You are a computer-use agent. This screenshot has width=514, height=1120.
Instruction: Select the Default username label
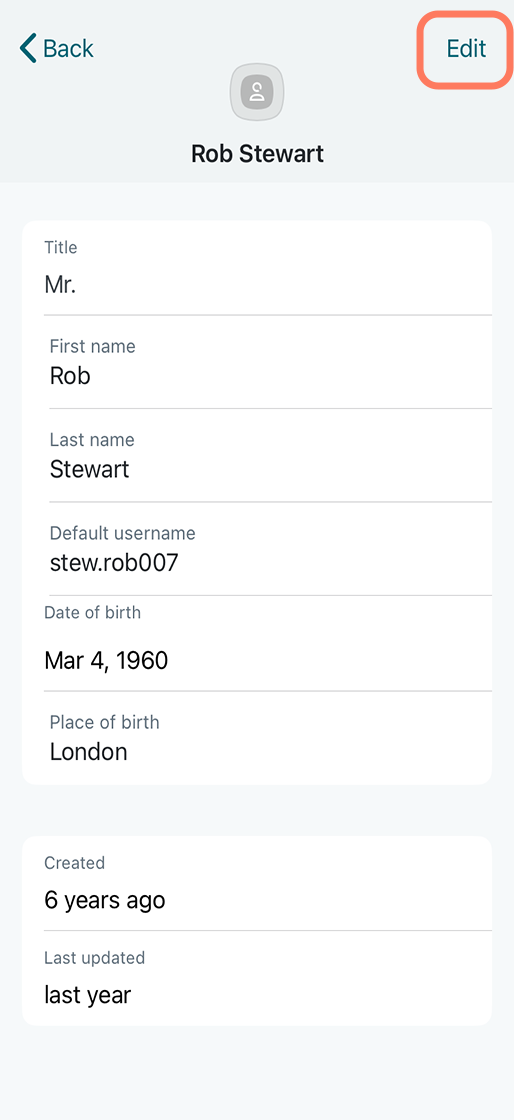click(122, 534)
